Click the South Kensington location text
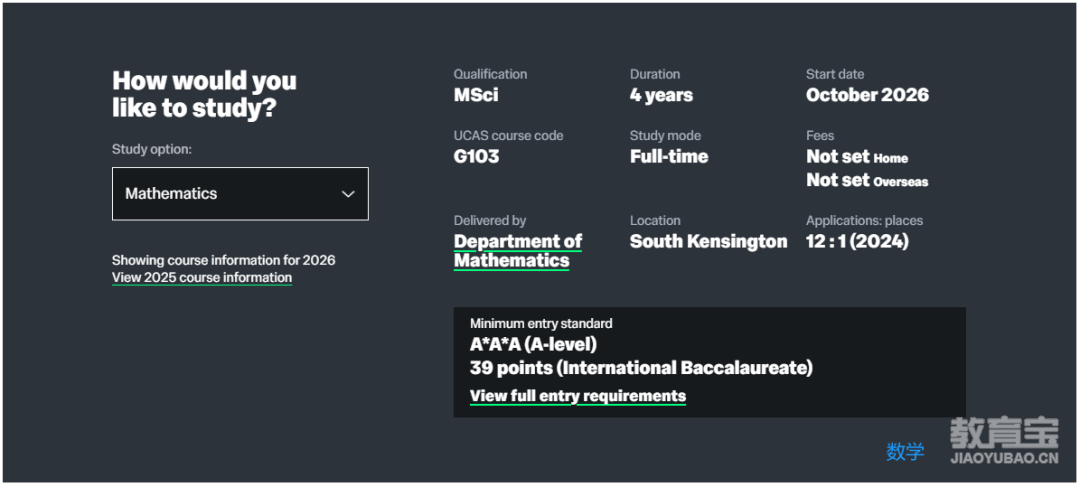The width and height of the screenshot is (1080, 487). coord(709,242)
